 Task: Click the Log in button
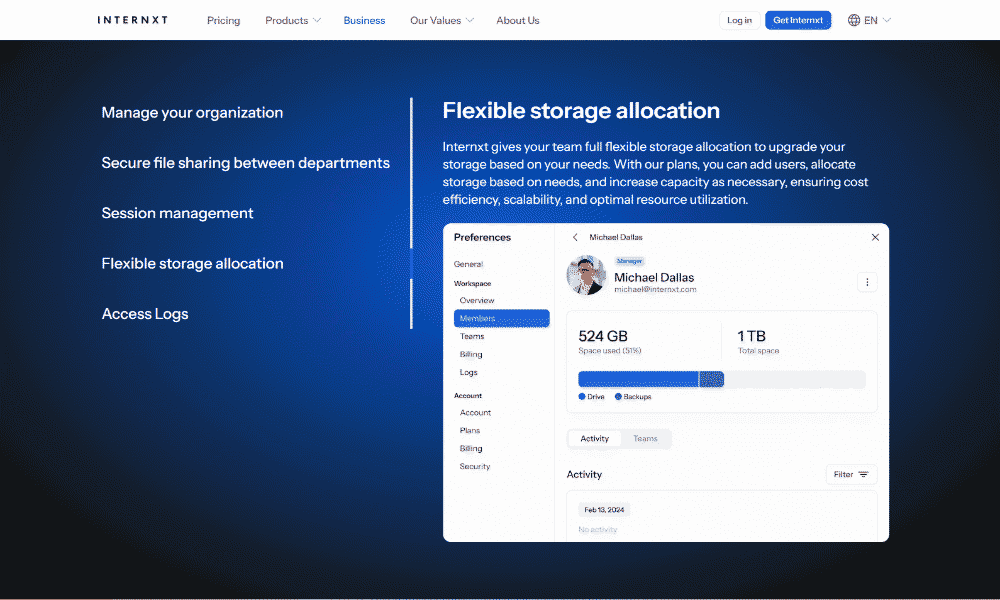point(739,20)
